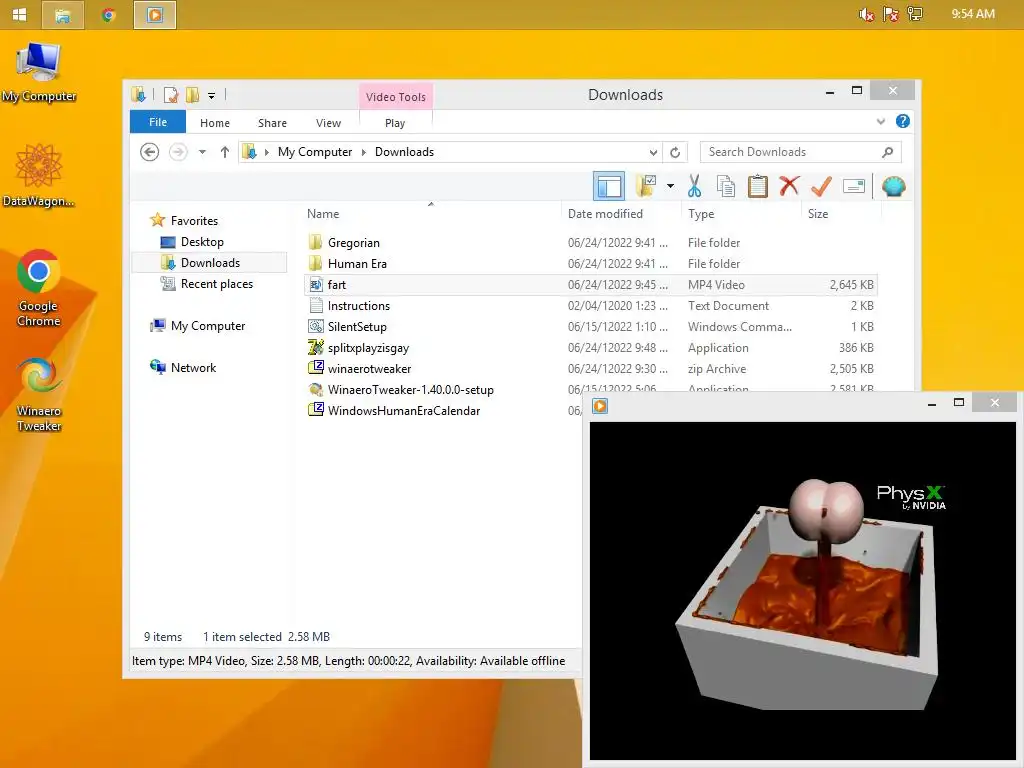Image resolution: width=1024 pixels, height=768 pixels.
Task: Click the folder options toolbar icon
Action: pos(646,185)
